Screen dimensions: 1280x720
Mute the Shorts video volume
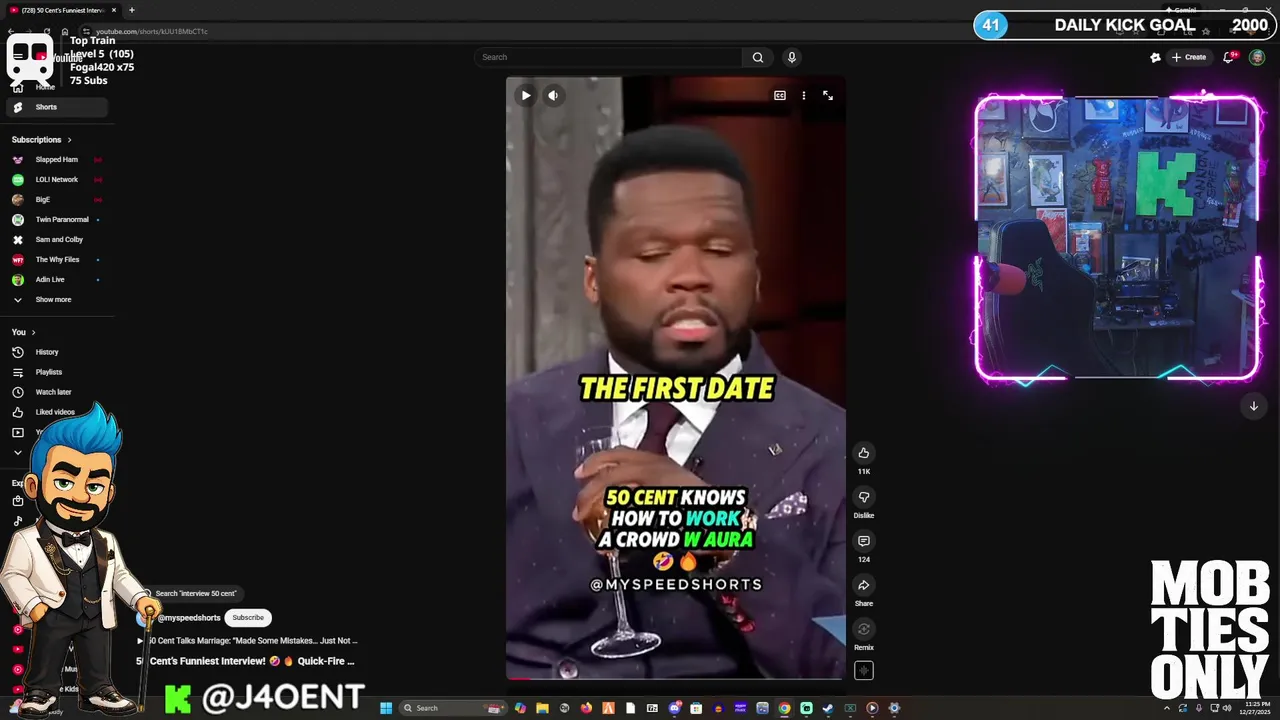553,96
